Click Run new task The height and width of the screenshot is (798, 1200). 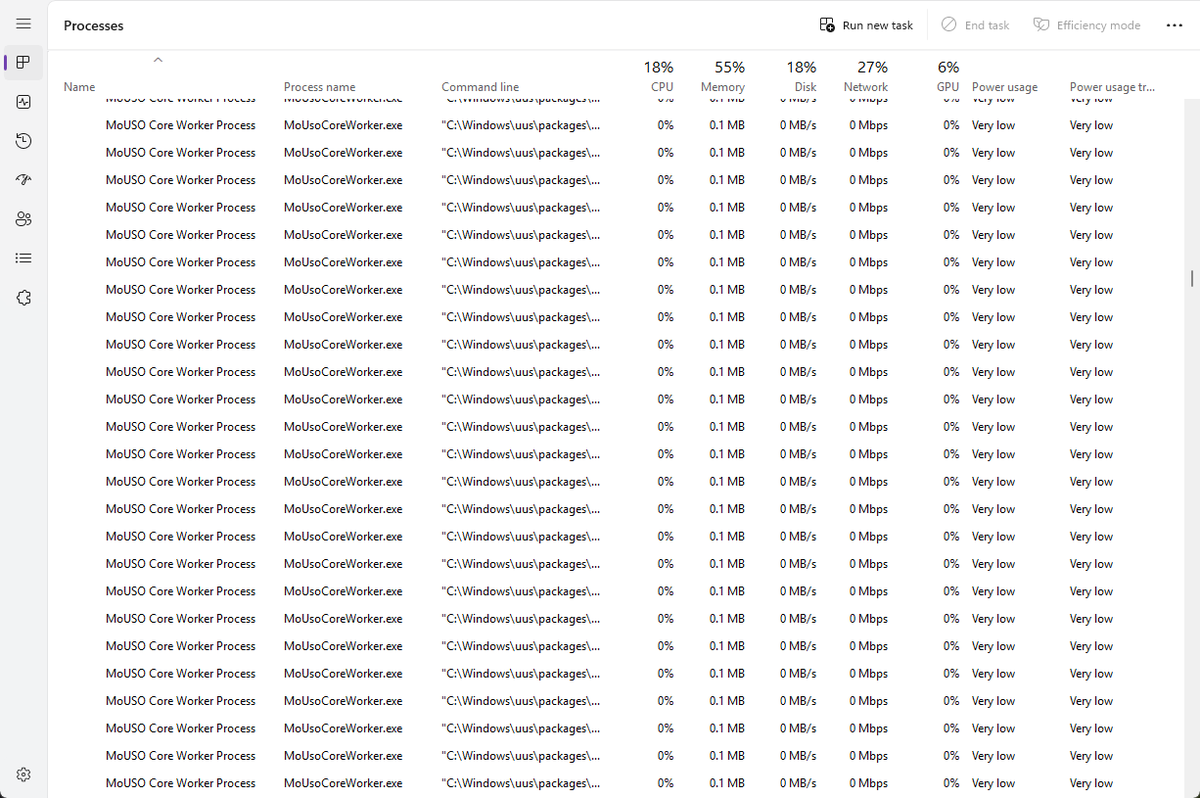pos(866,25)
